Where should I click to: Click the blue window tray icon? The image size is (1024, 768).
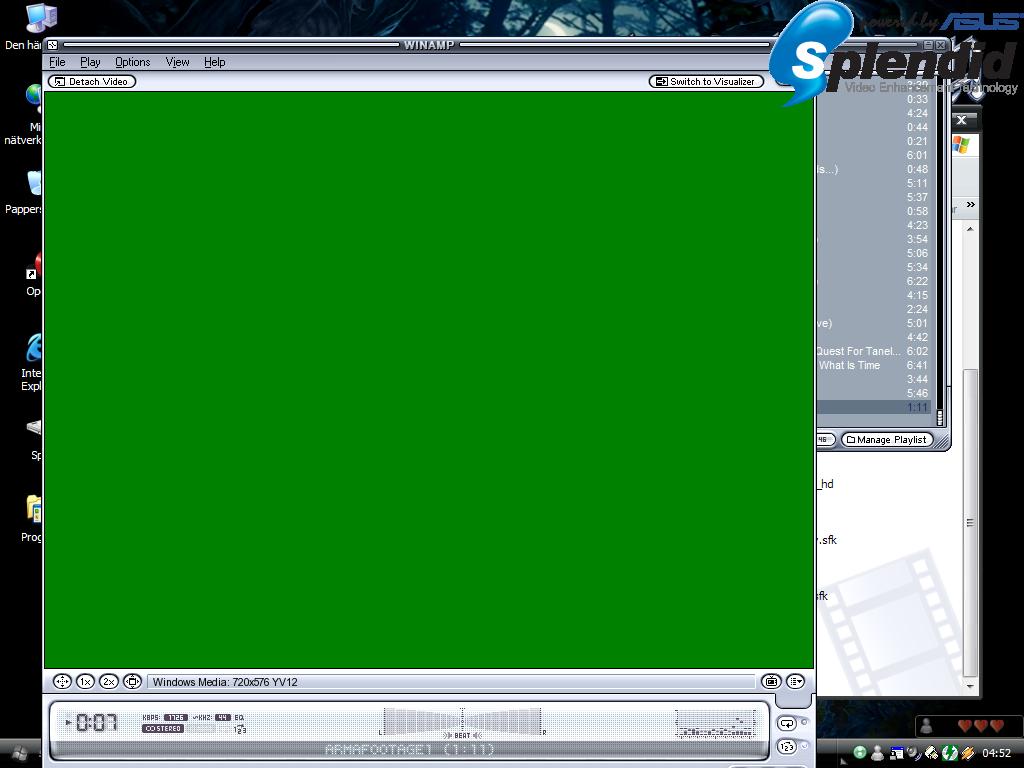point(896,752)
